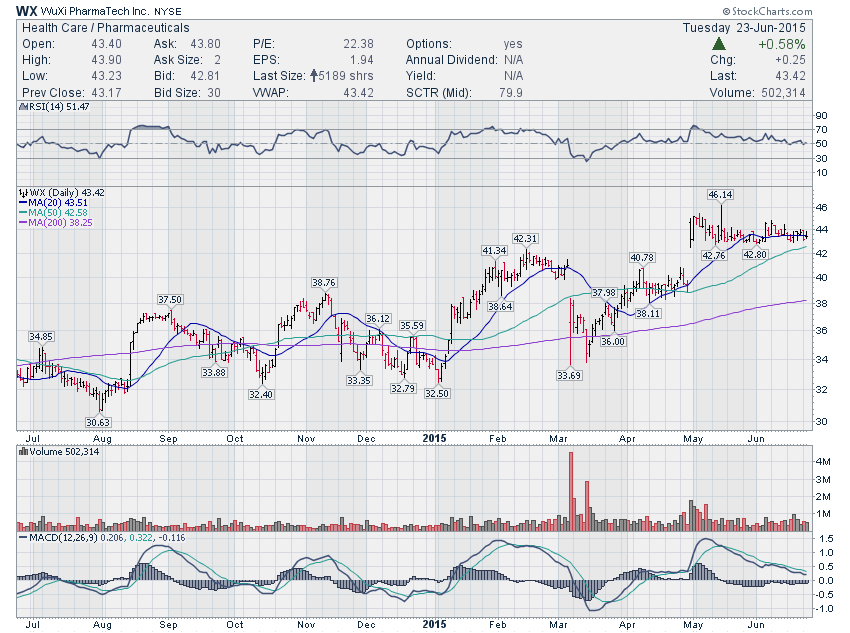Viewport: 850px width, 633px height.
Task: Click the Bid Size value 30
Action: click(x=214, y=93)
